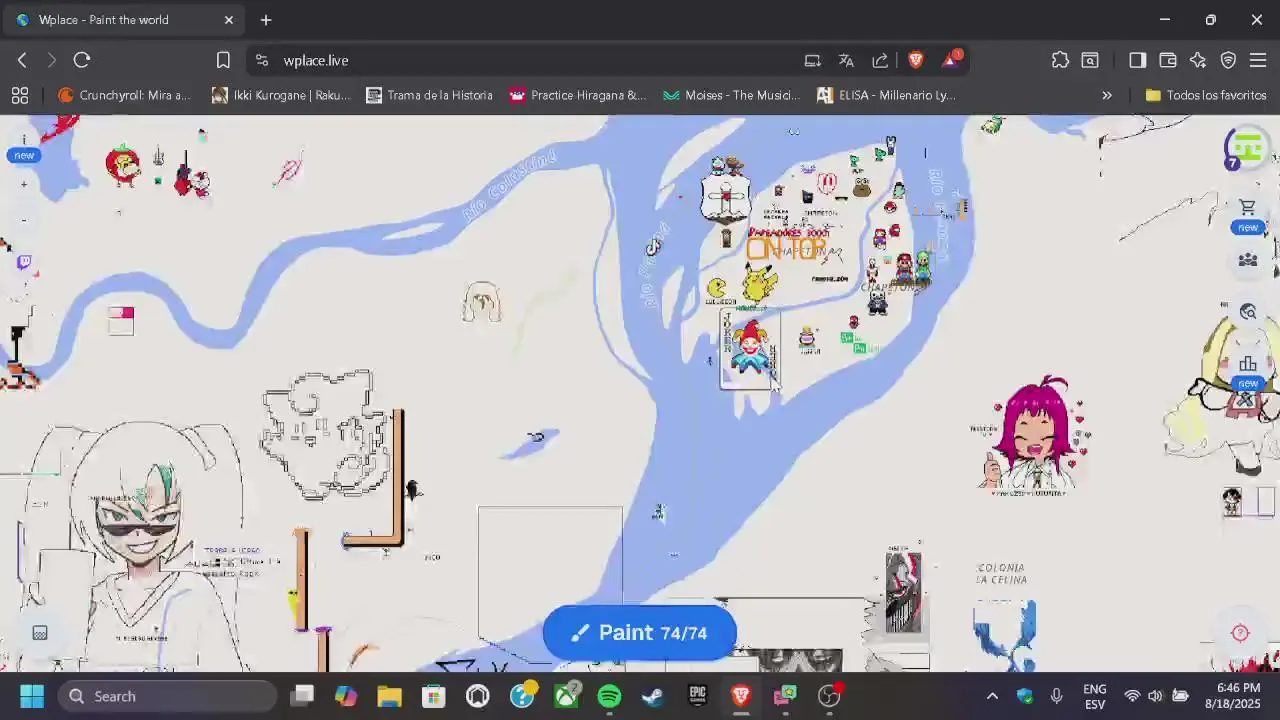
Task: Bookmark this page
Action: (223, 60)
